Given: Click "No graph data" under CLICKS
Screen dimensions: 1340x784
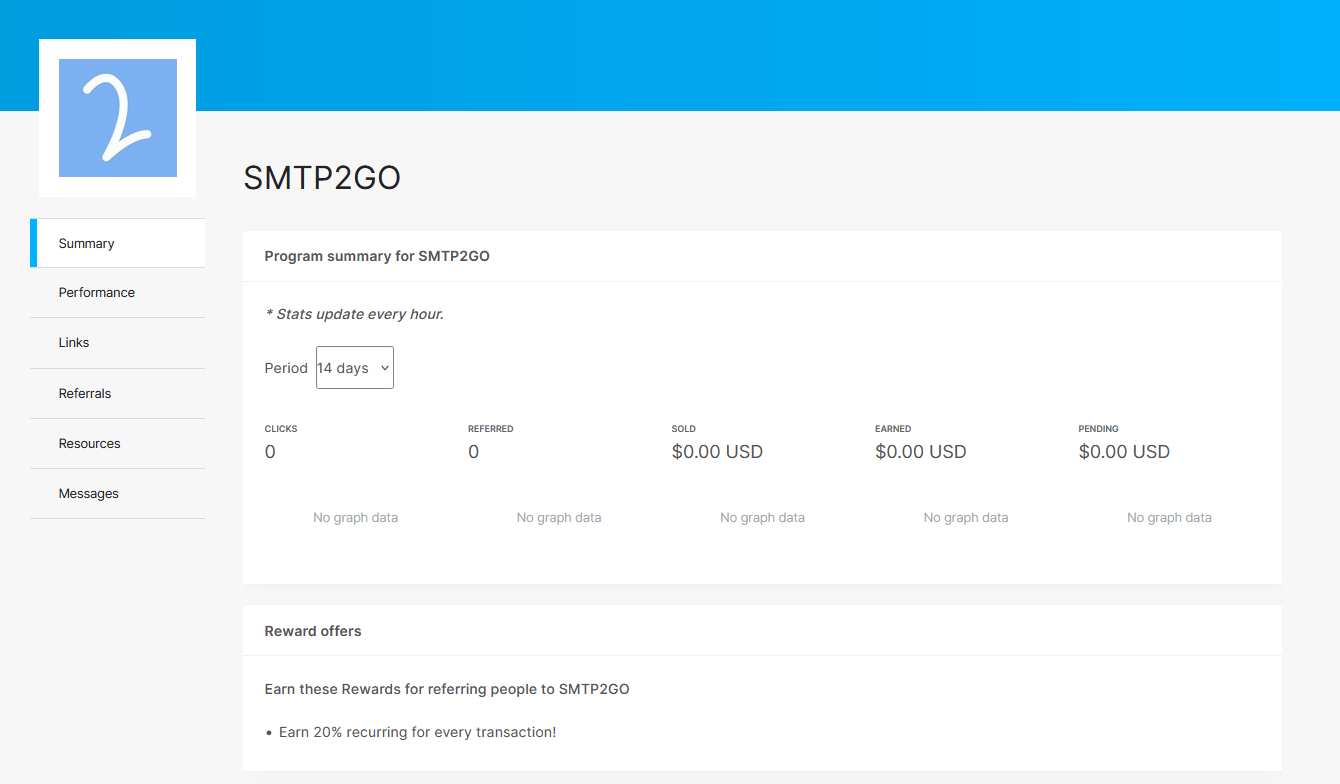Looking at the screenshot, I should (355, 518).
